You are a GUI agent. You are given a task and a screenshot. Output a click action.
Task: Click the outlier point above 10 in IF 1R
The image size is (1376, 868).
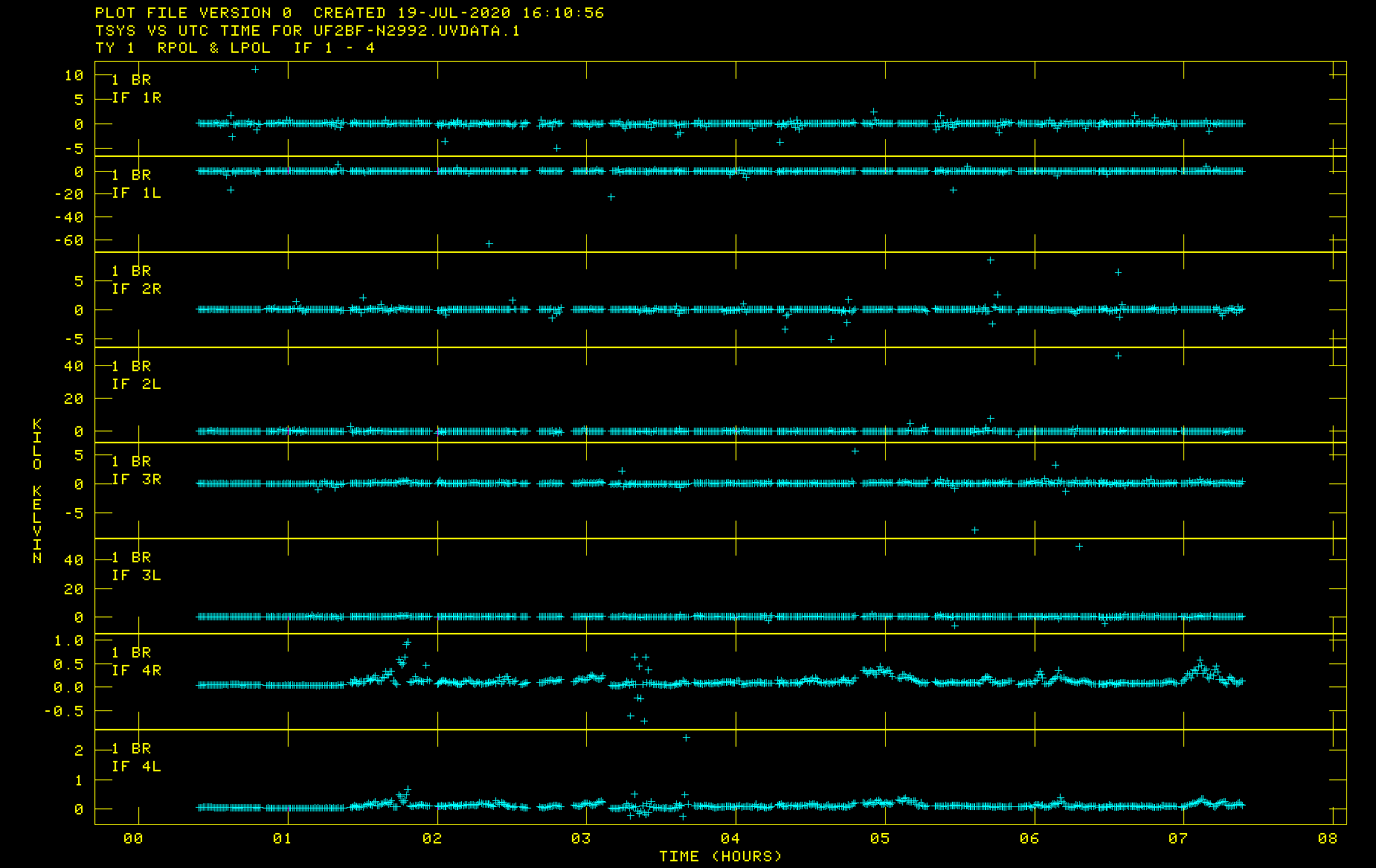pos(255,69)
